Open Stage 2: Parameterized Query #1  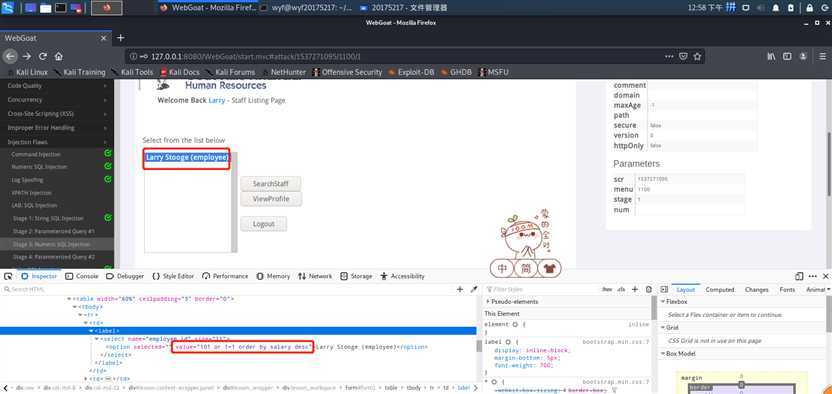[x=54, y=231]
